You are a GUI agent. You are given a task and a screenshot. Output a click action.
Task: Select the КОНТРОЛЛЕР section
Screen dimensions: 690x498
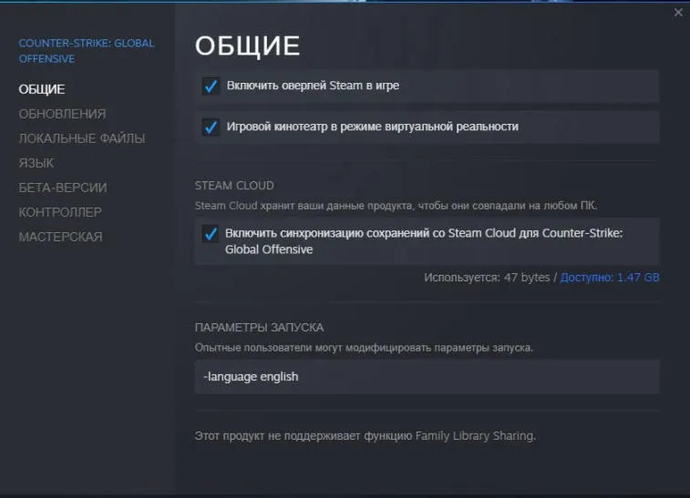[x=60, y=212]
